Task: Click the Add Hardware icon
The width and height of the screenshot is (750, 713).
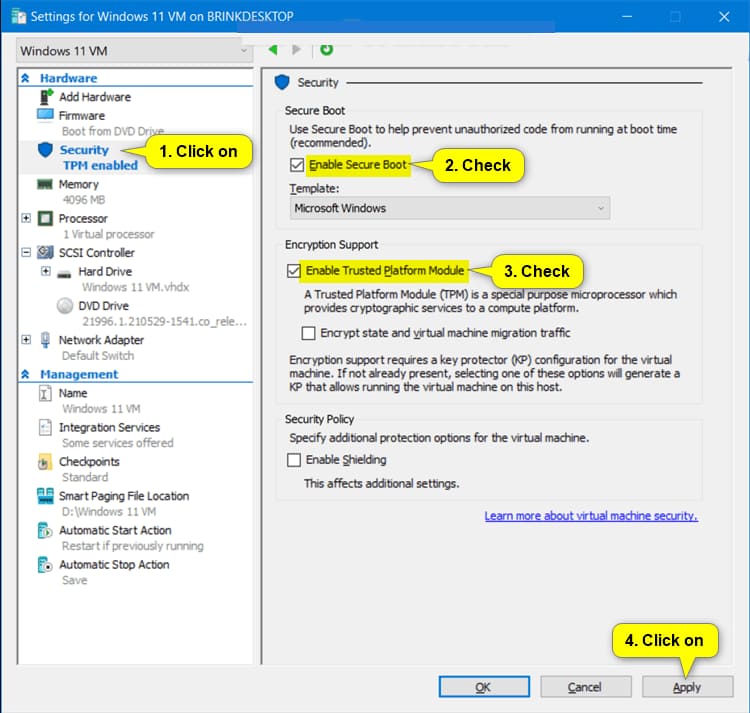Action: [x=45, y=97]
